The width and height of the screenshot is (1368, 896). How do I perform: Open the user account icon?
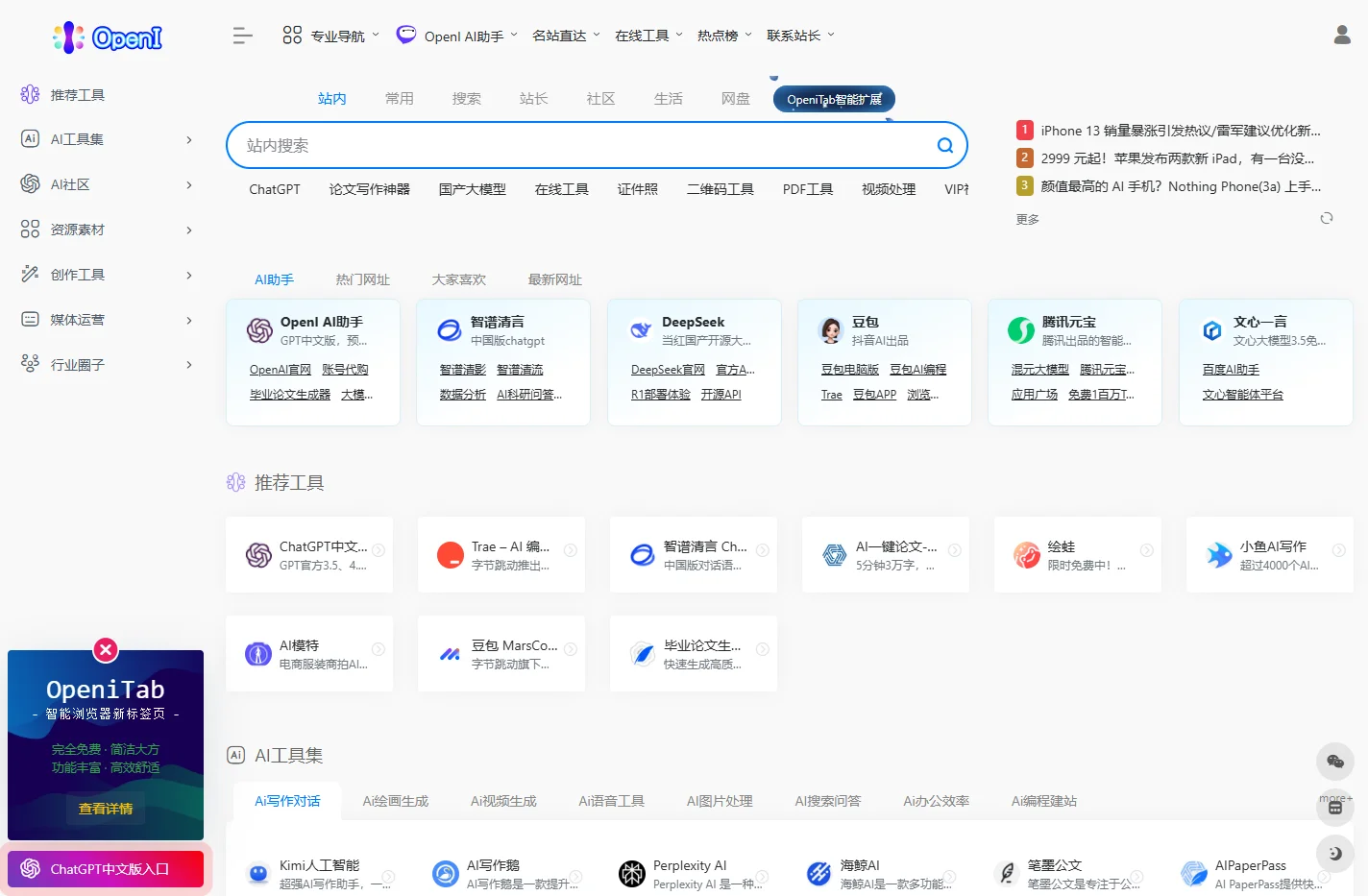1342,36
